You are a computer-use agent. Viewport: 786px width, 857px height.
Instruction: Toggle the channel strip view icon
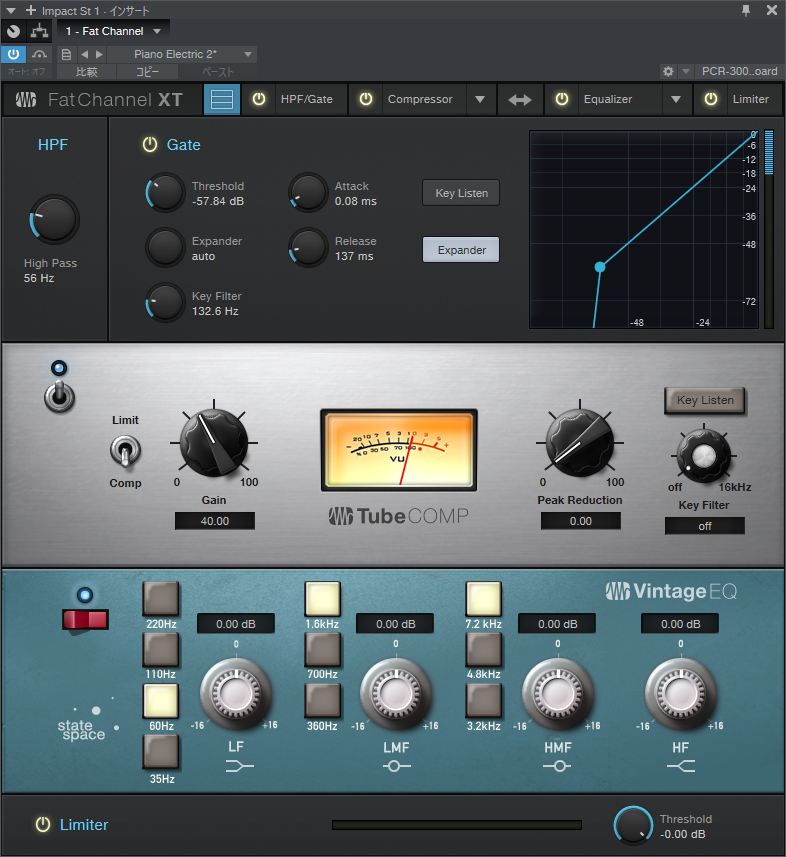pos(222,99)
